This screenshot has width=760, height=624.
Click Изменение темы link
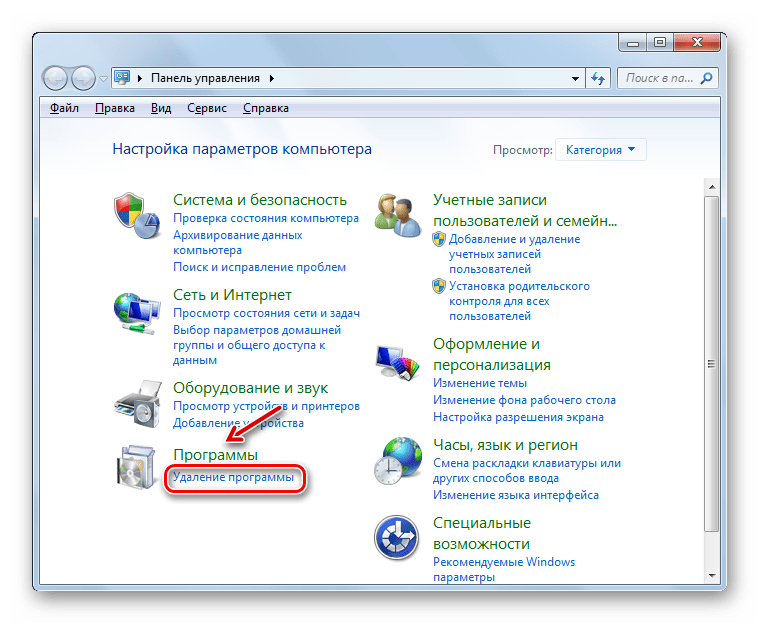(480, 383)
